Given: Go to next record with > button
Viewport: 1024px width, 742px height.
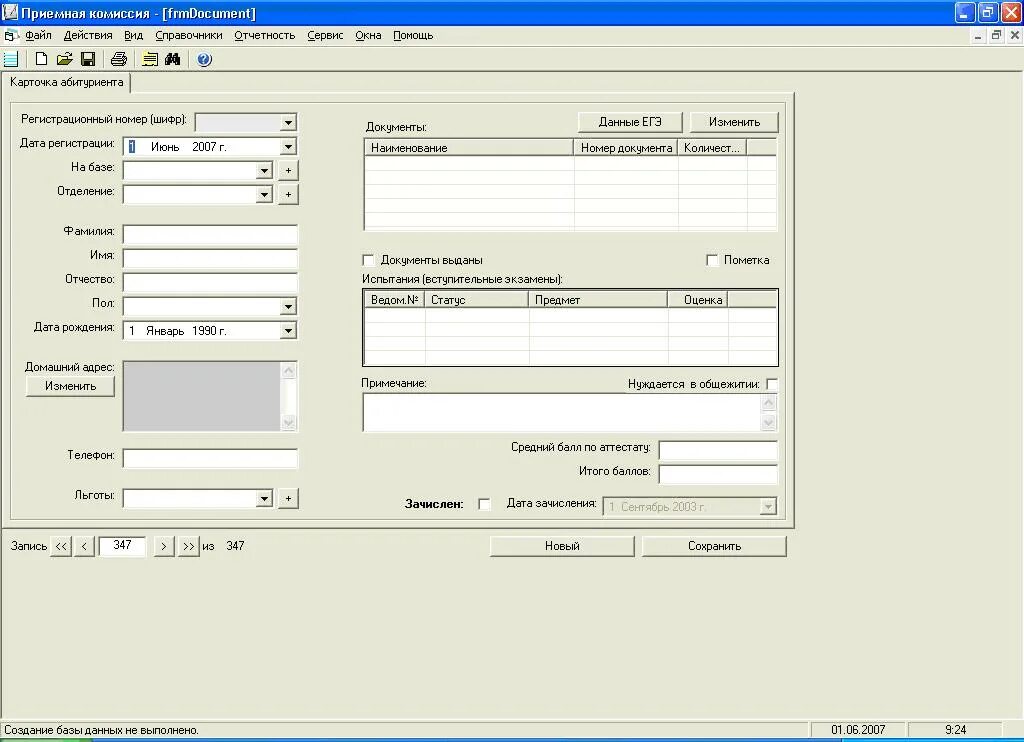Looking at the screenshot, I should coord(164,546).
